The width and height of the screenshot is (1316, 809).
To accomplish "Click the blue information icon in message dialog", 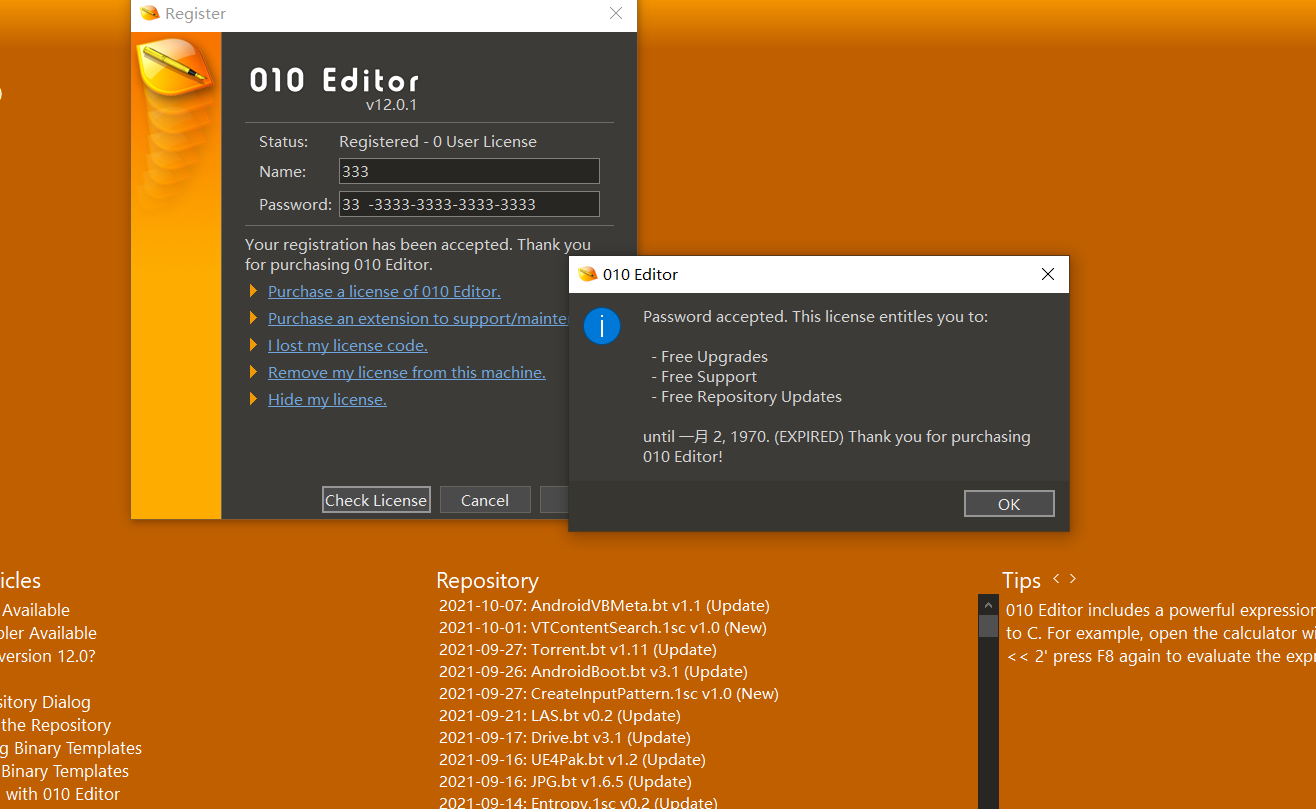I will click(x=602, y=326).
